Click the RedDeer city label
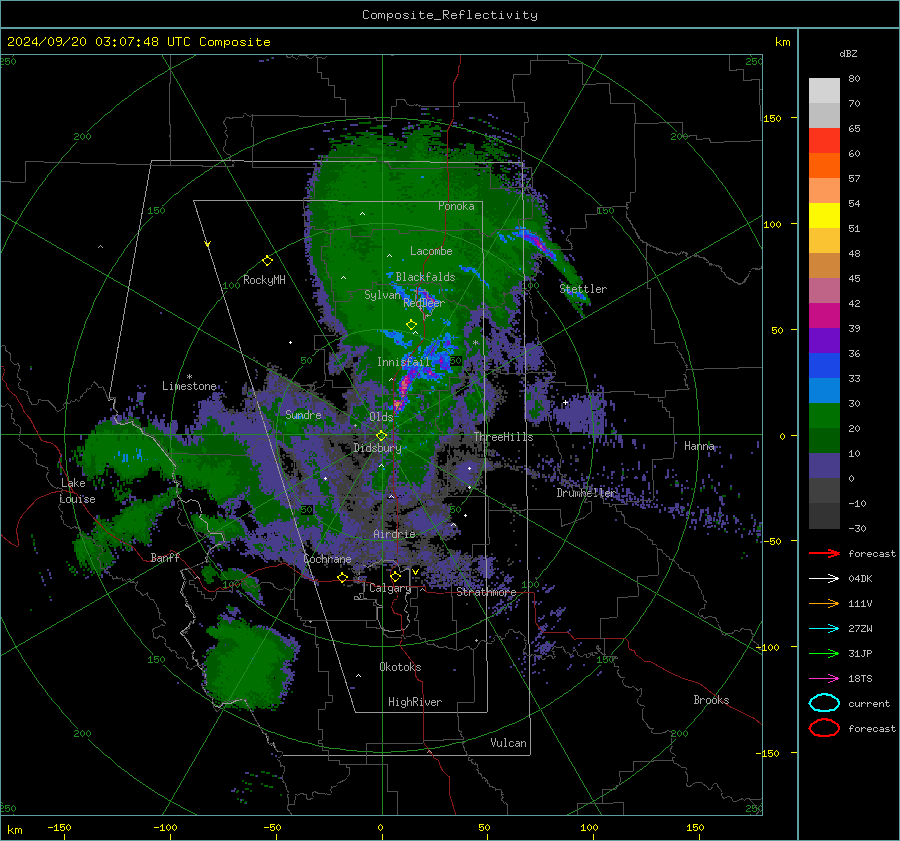 (424, 303)
